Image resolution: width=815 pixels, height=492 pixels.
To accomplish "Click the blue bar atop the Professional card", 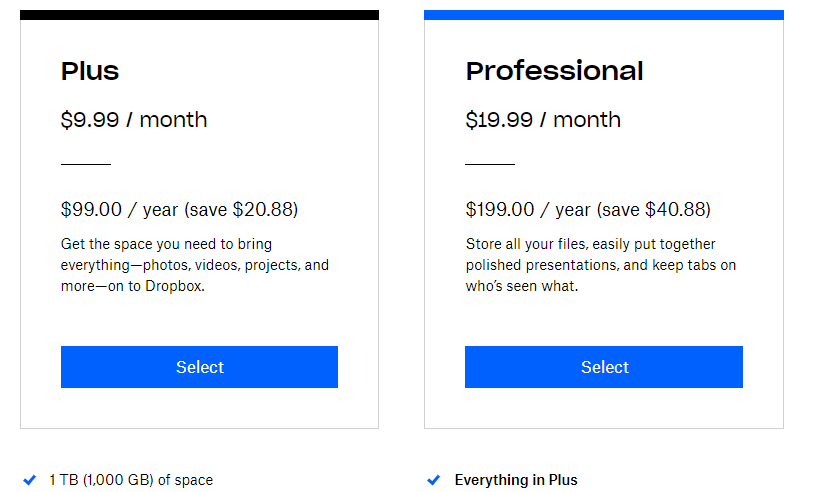I will click(x=604, y=15).
